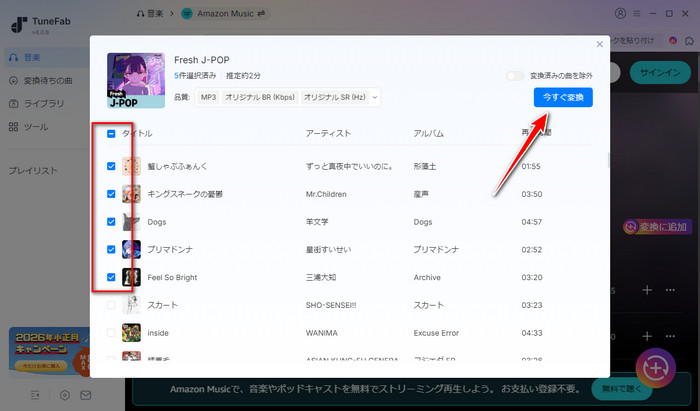Click Dogs album thumbnail
The width and height of the screenshot is (700, 411).
click(131, 222)
